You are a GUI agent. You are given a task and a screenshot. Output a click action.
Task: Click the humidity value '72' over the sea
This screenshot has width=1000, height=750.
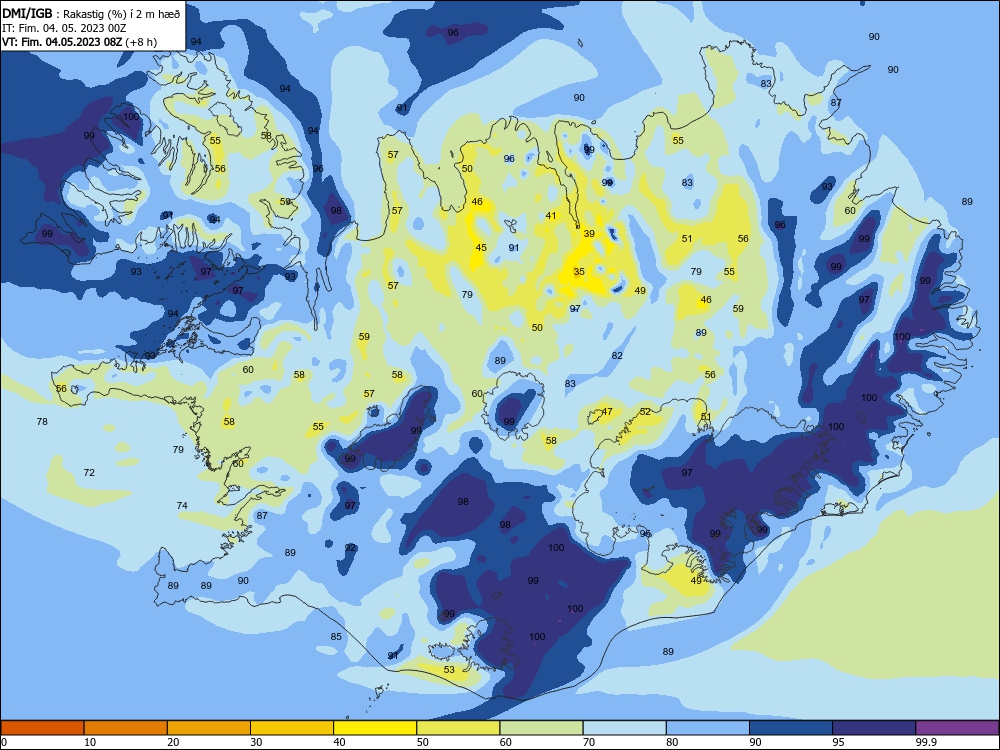coord(89,473)
